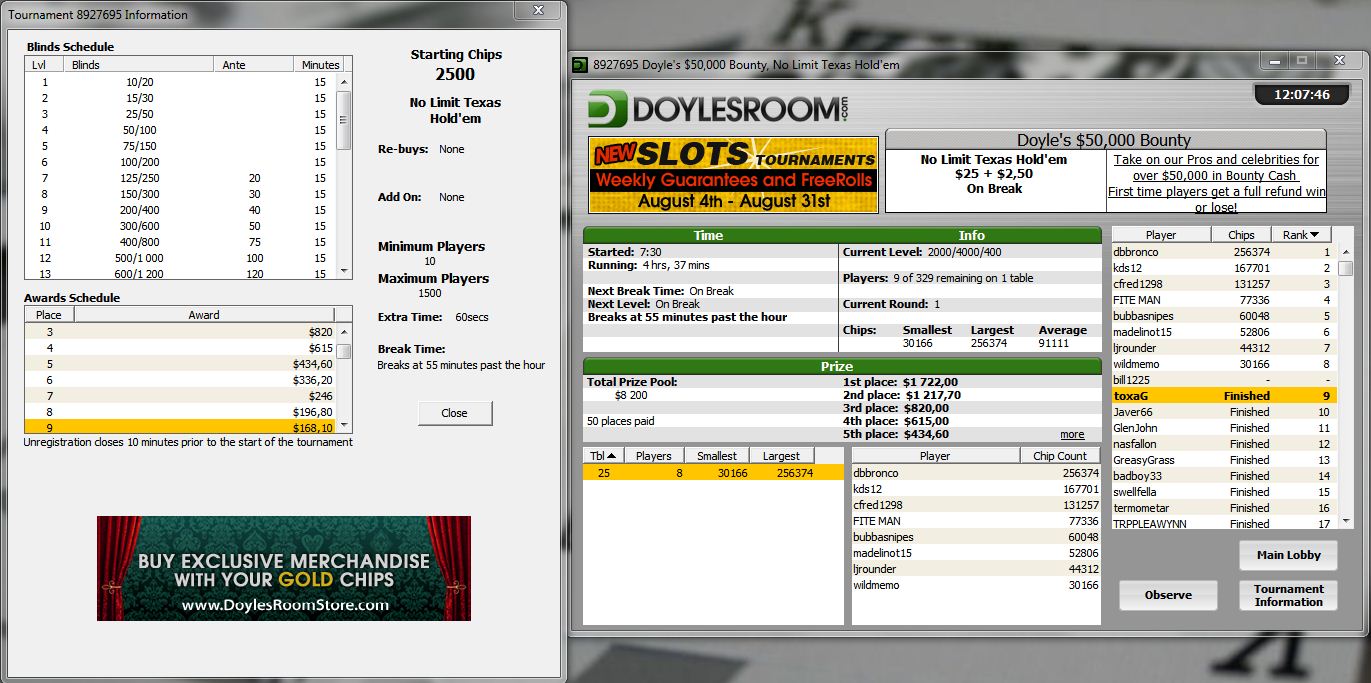
Task: Click the Smallest column header in table list
Action: tap(717, 456)
